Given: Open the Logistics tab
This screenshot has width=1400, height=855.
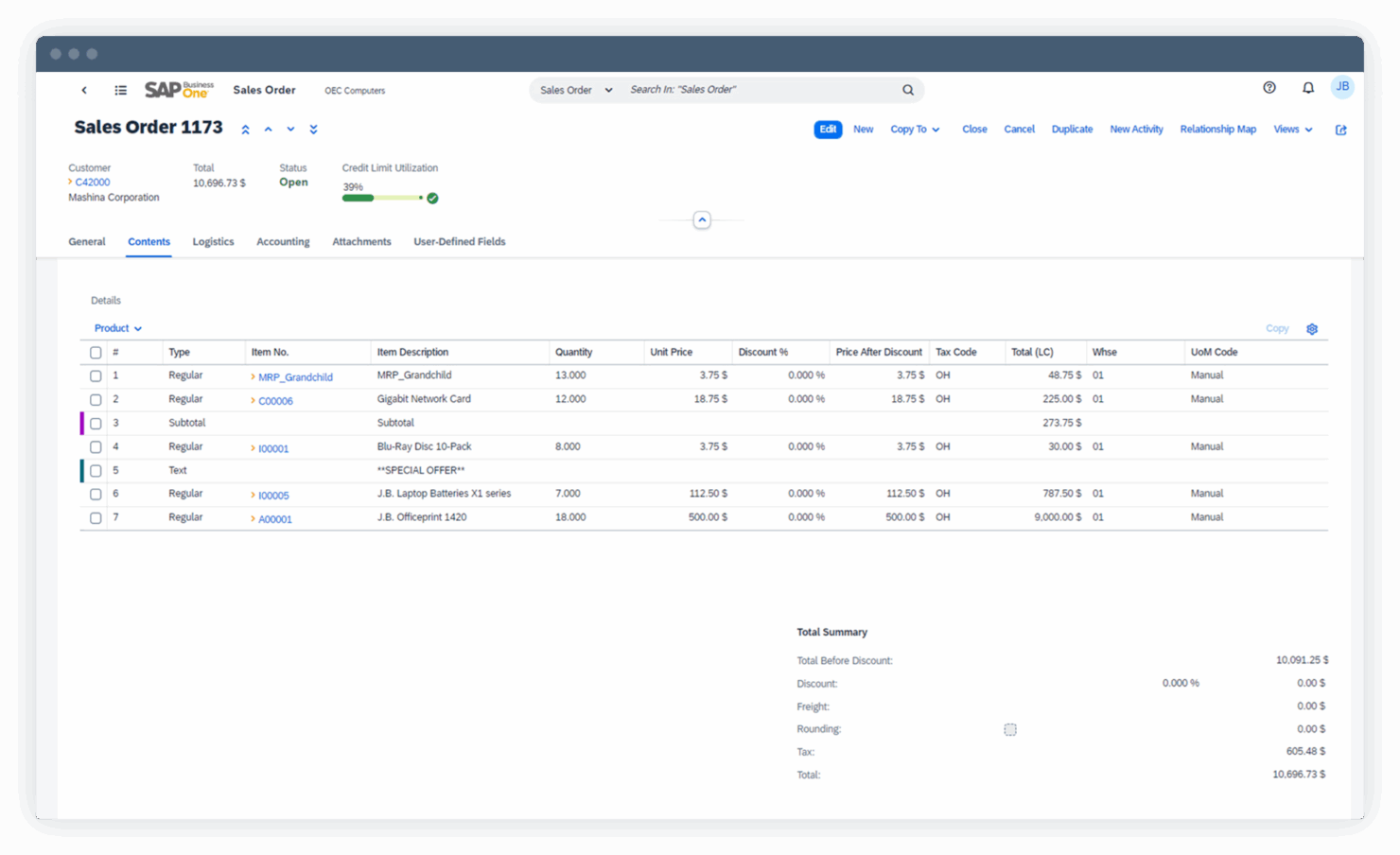Looking at the screenshot, I should tap(213, 241).
